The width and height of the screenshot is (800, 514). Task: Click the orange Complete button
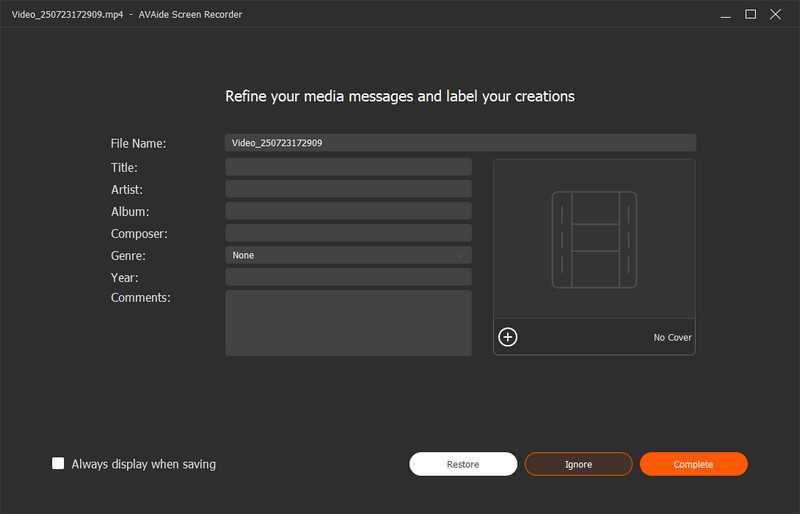[693, 464]
